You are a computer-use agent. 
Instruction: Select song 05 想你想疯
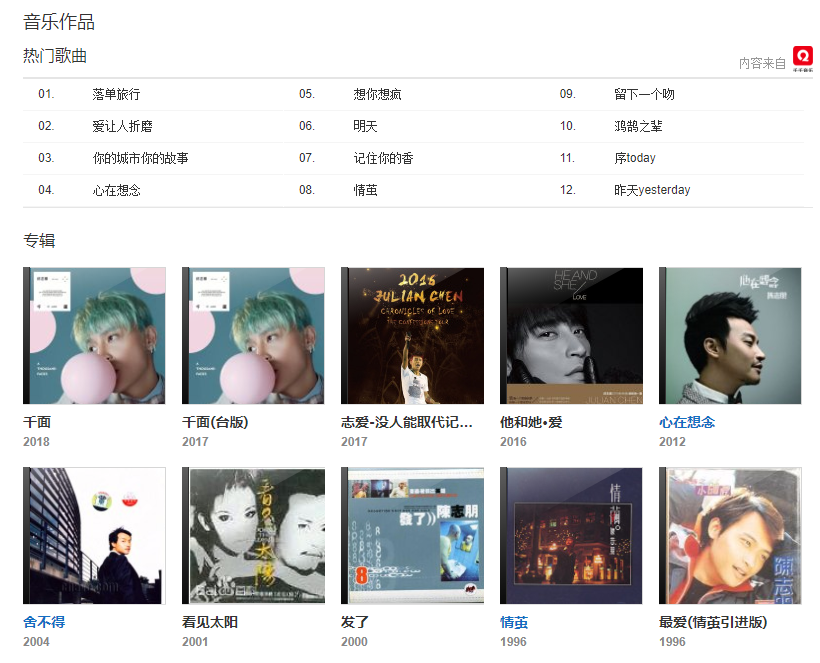[x=377, y=94]
